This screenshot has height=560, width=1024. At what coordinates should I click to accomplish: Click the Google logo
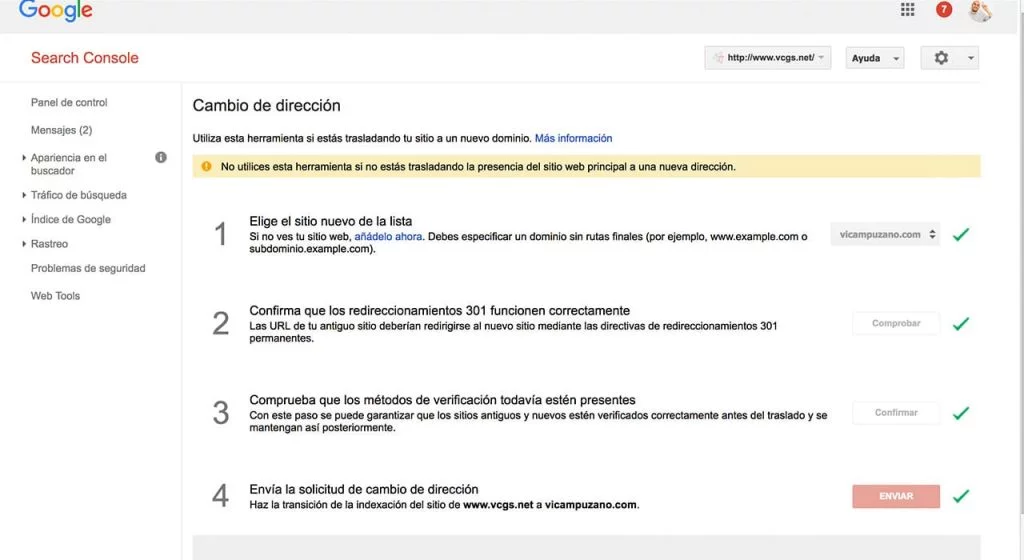tap(56, 10)
